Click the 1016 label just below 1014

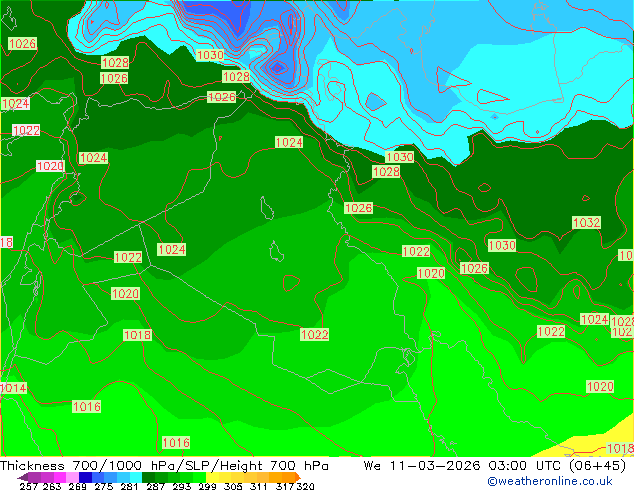(87, 406)
